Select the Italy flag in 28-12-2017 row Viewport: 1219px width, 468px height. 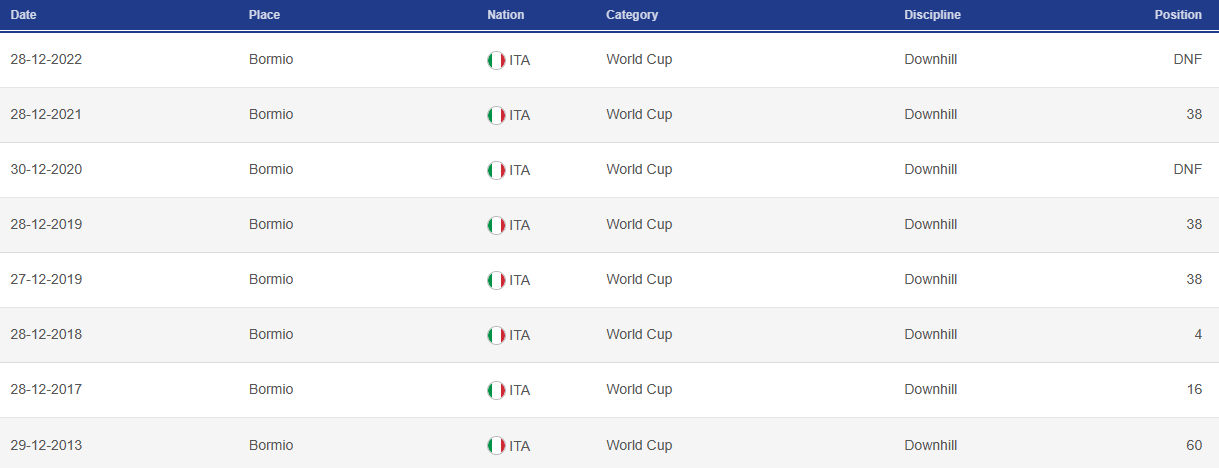(496, 390)
